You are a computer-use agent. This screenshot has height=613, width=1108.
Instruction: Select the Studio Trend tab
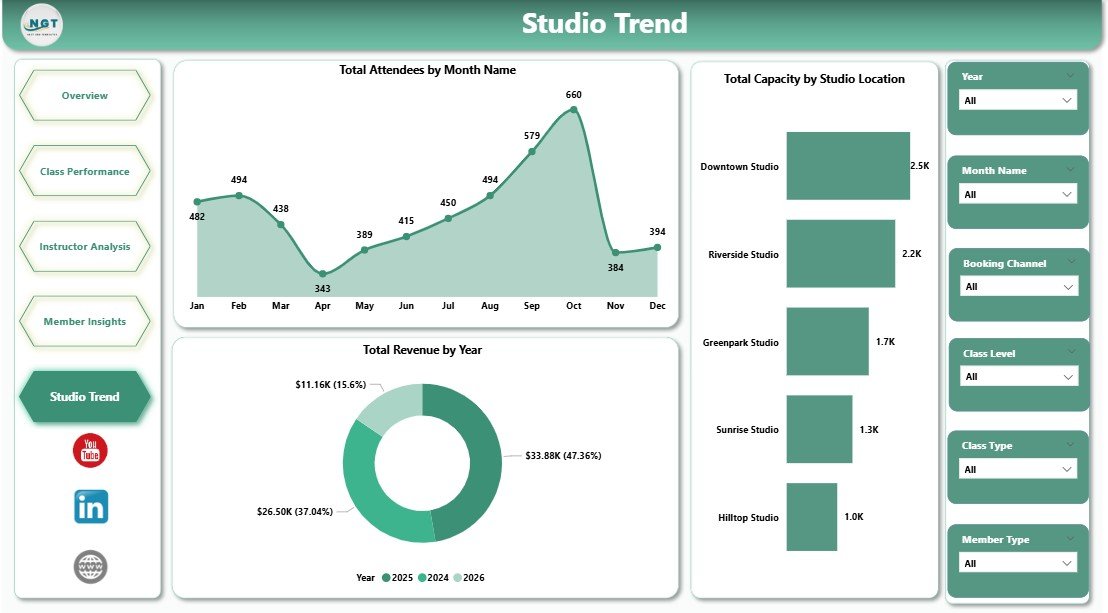pyautogui.click(x=85, y=396)
